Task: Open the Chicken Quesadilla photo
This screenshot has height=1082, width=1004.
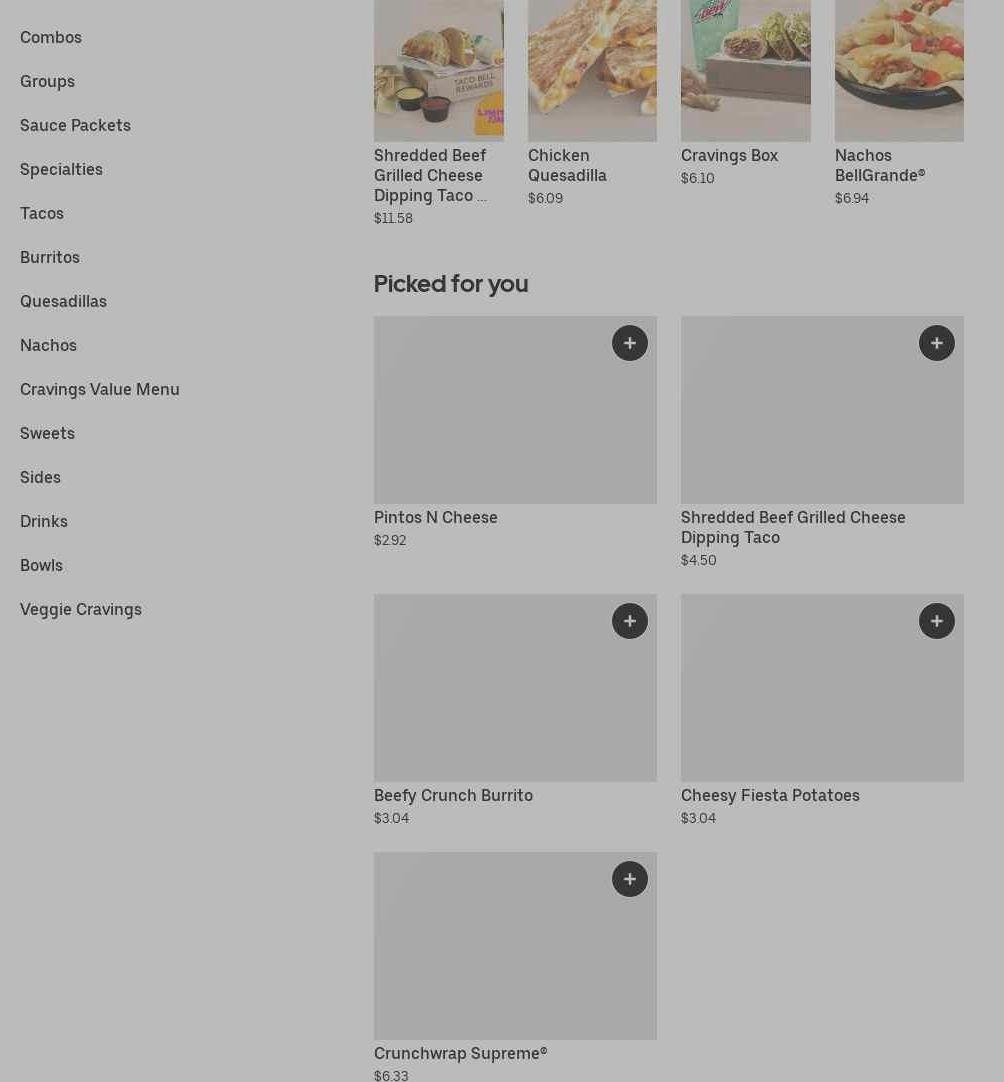Action: [x=592, y=70]
